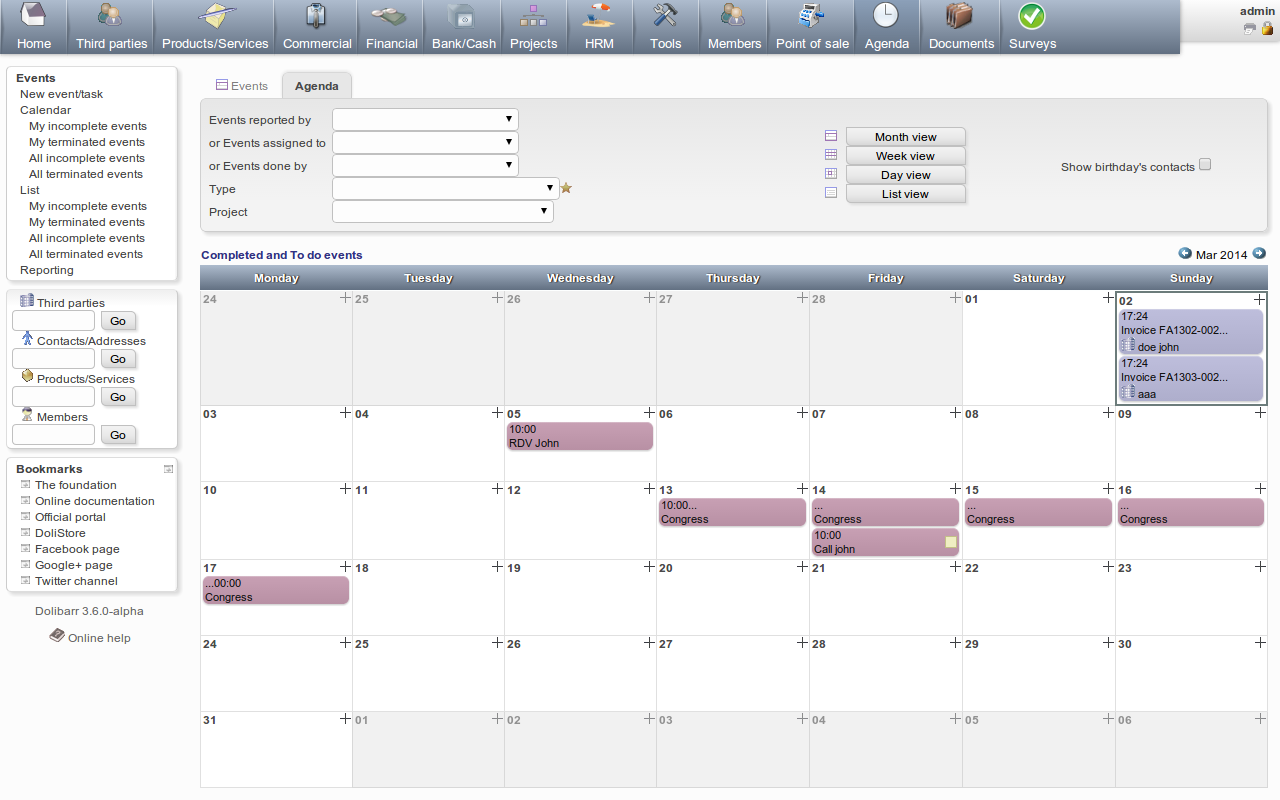Open DoliStore bookmark link
Screen dimensions: 1280x800
point(60,533)
